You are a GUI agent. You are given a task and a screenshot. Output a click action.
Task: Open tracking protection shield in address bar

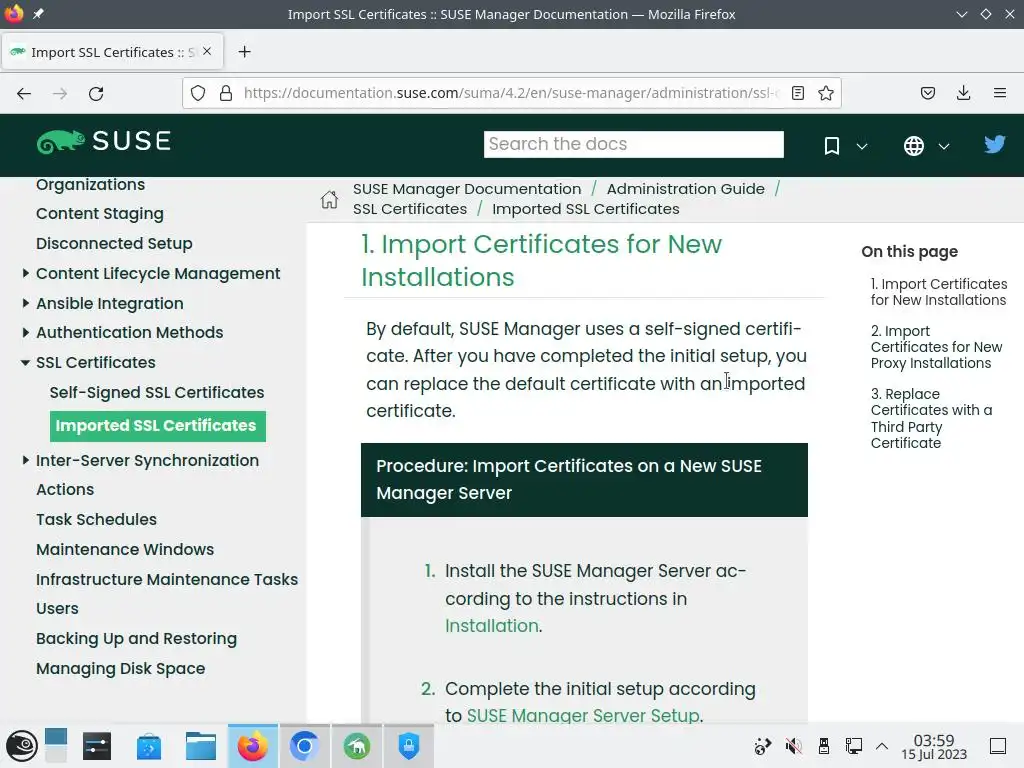pyautogui.click(x=198, y=93)
